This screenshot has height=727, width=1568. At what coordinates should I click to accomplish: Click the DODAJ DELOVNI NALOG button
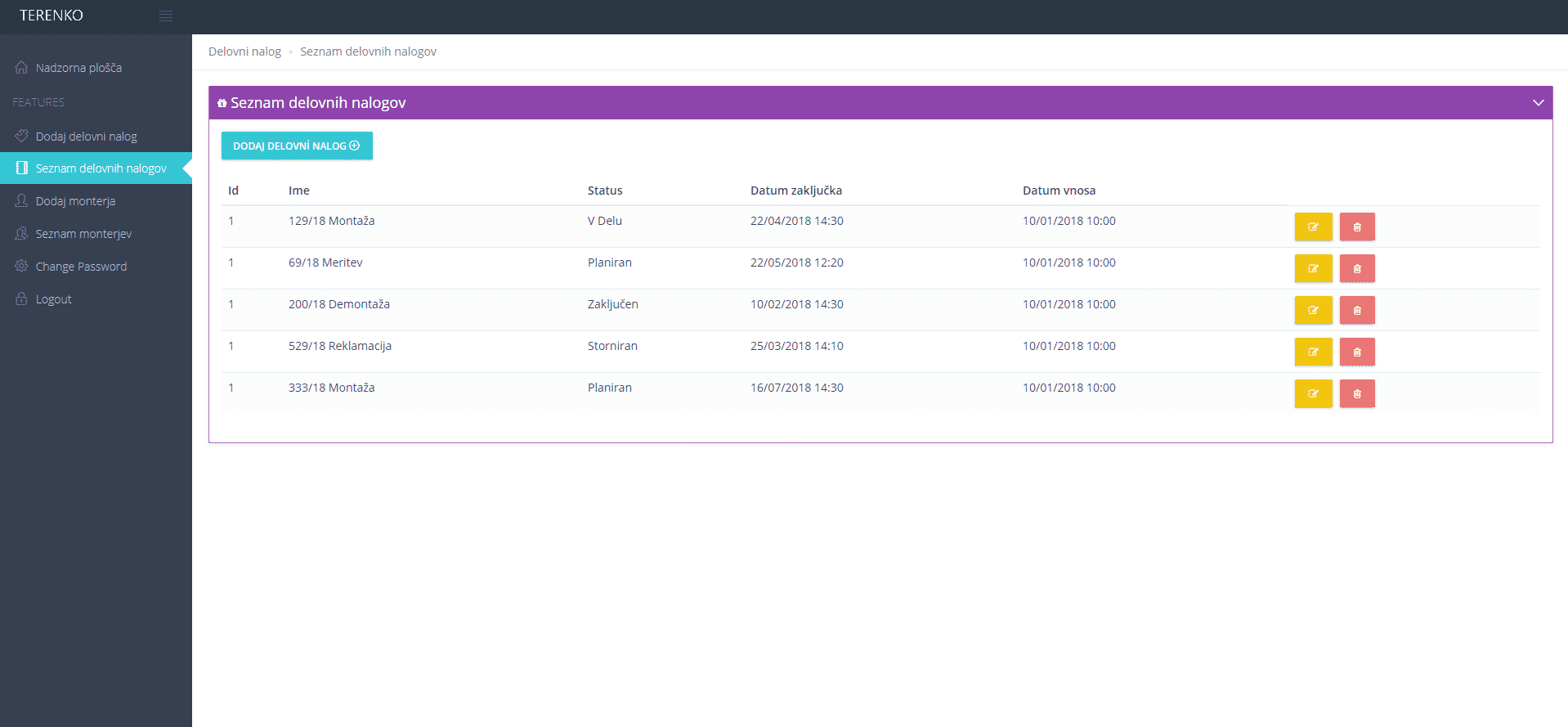pos(297,146)
